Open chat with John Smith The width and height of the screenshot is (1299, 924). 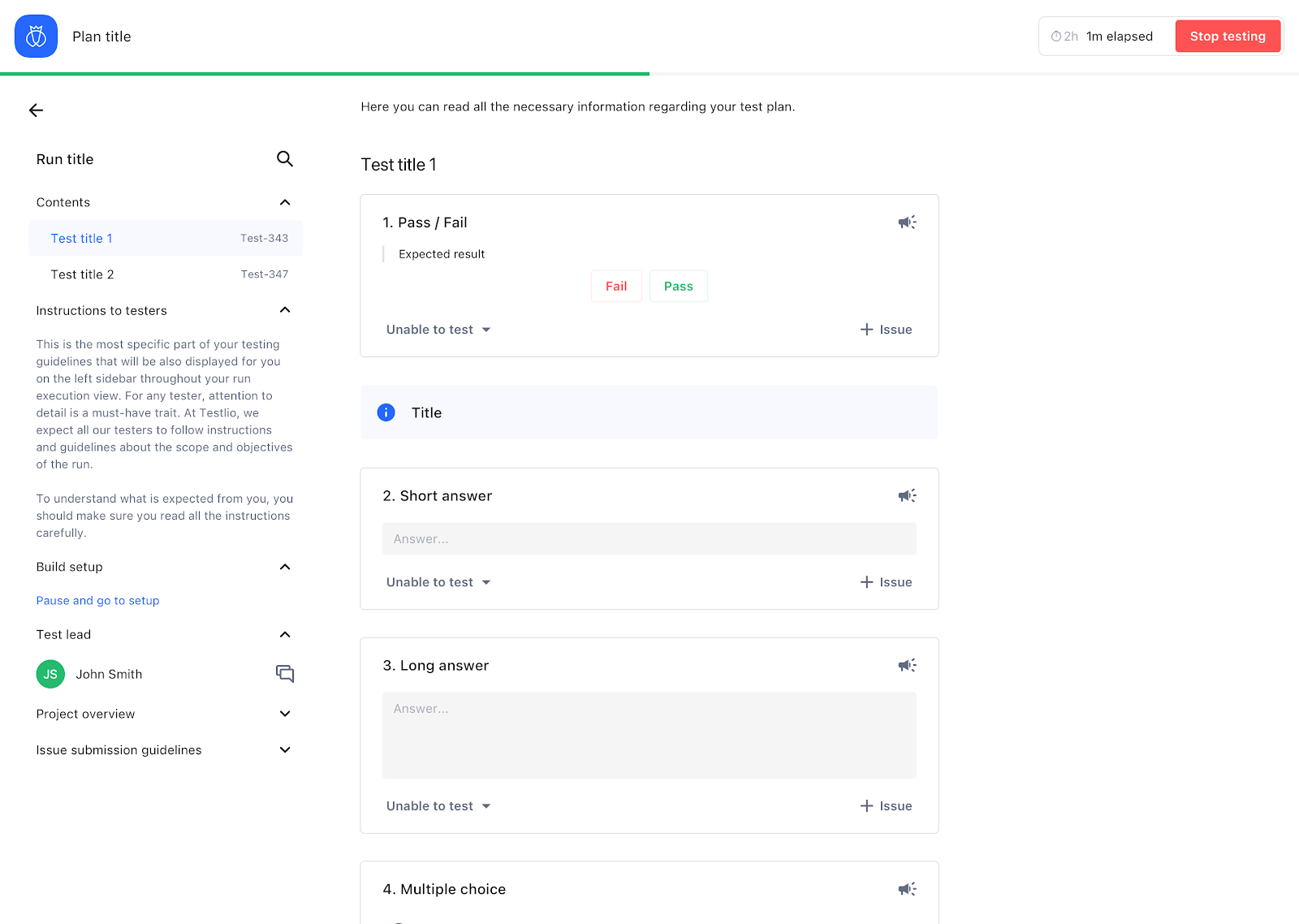[x=285, y=673]
